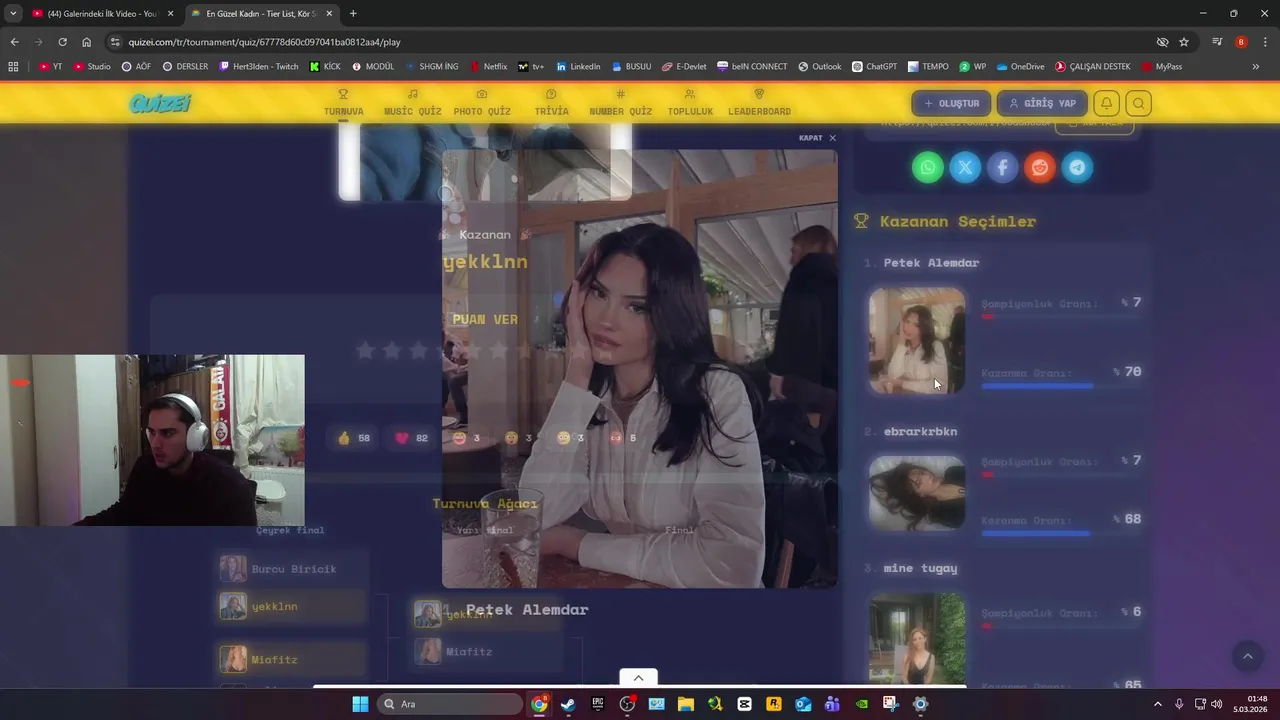Reload the browser page
The image size is (1280, 720).
(62, 42)
